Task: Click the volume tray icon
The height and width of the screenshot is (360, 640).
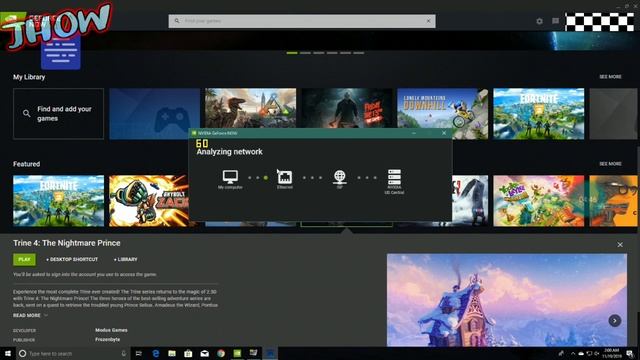Action: coord(597,353)
